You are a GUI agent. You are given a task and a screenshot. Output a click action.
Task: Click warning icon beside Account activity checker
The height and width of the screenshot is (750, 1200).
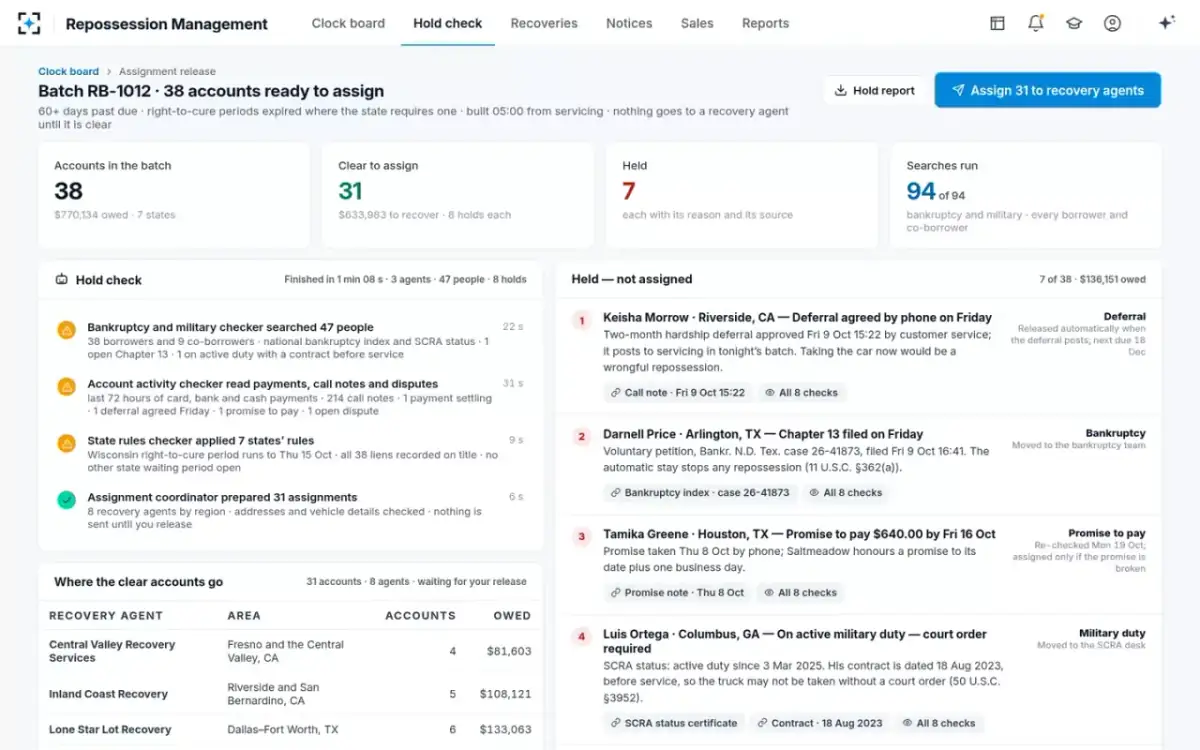coord(66,386)
